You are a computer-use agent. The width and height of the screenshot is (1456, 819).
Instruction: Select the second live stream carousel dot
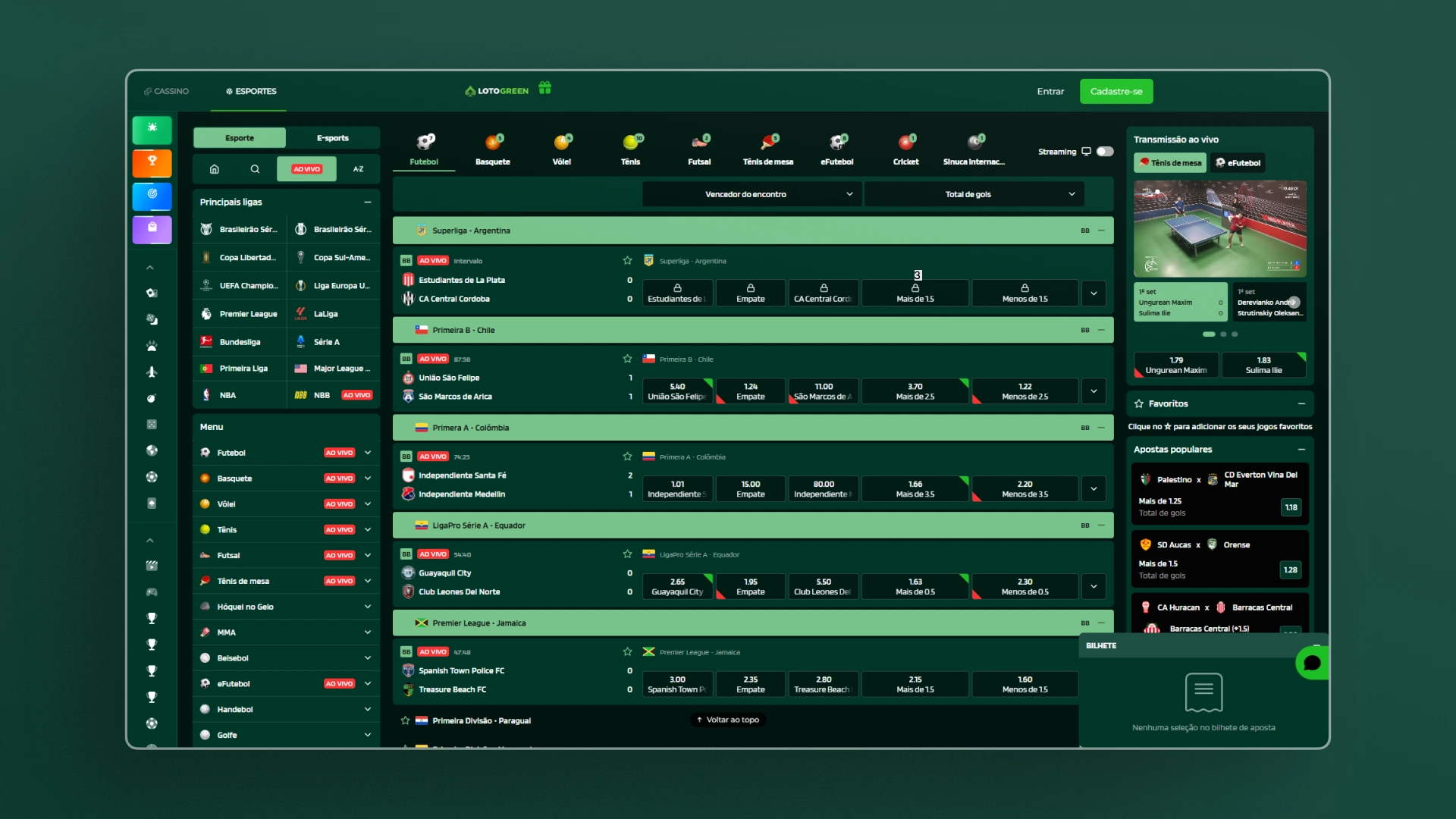[1223, 334]
